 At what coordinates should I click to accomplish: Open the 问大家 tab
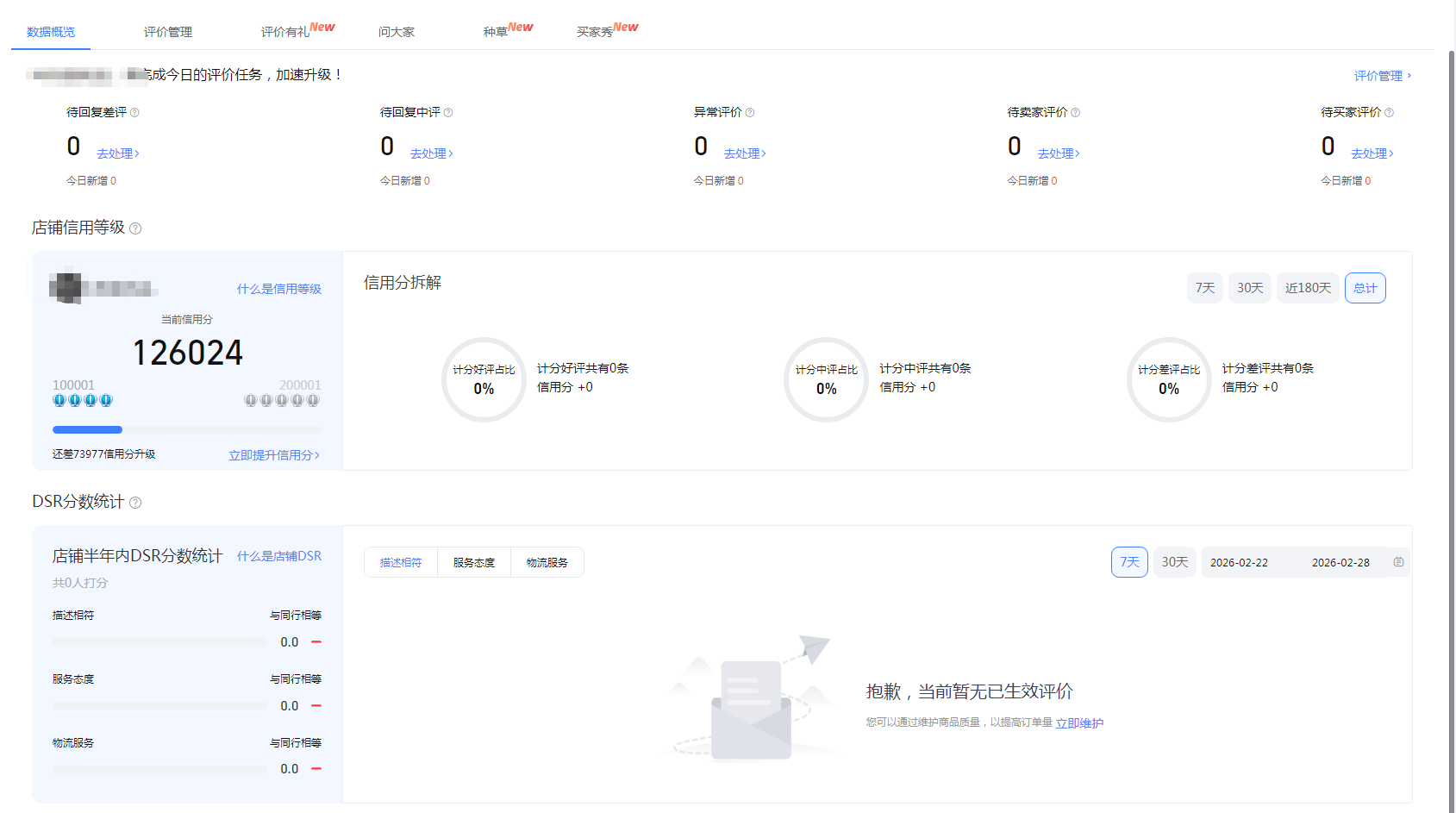[x=397, y=32]
